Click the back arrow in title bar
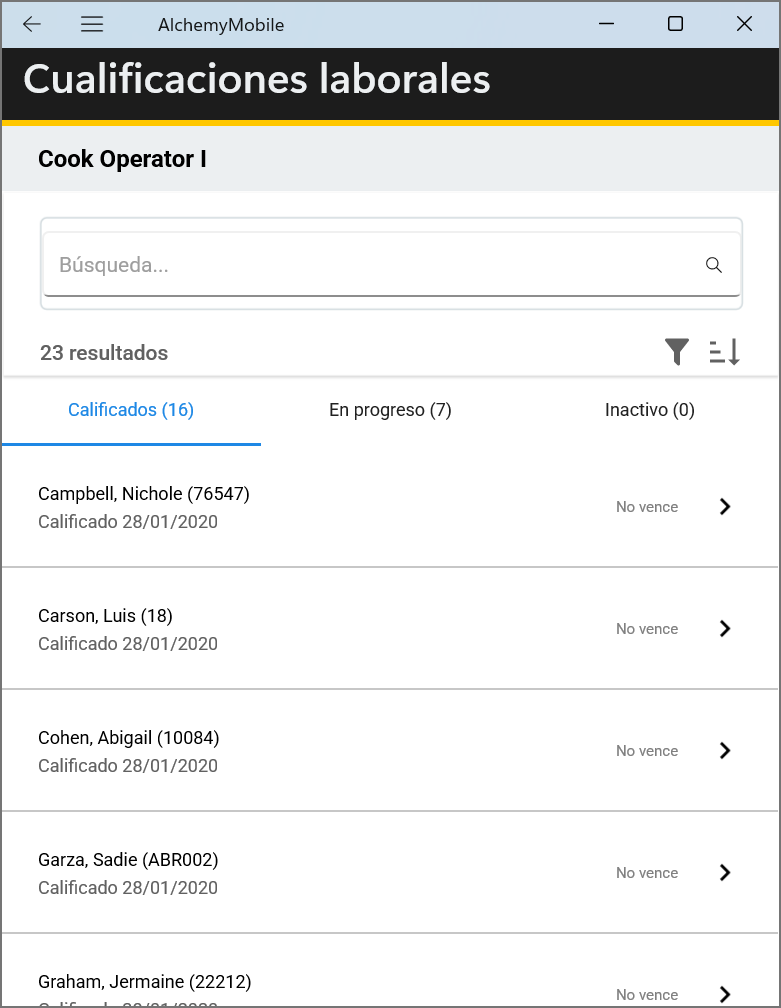The image size is (781, 1008). (x=32, y=25)
